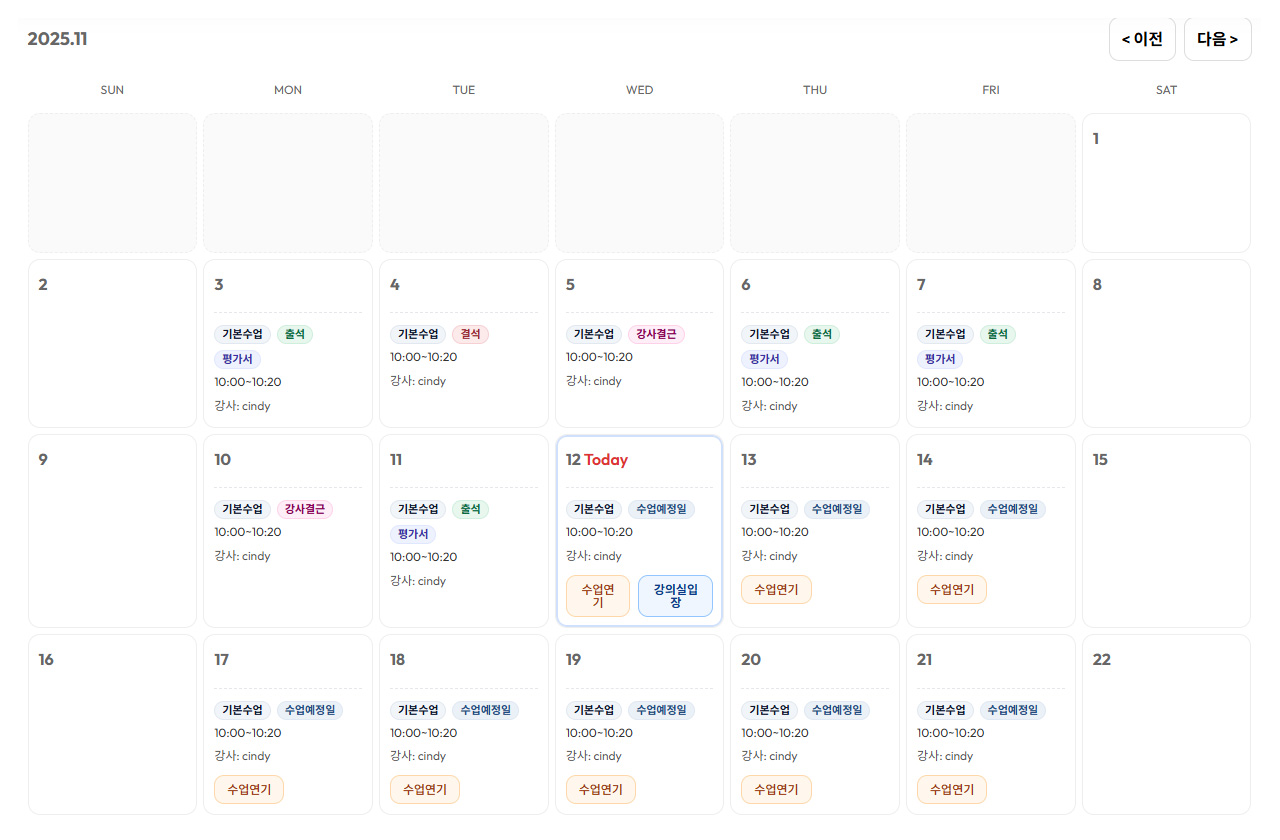This screenshot has height=840, width=1280.
Task: Click 강사결근 badge on November 5
Action: tap(656, 334)
